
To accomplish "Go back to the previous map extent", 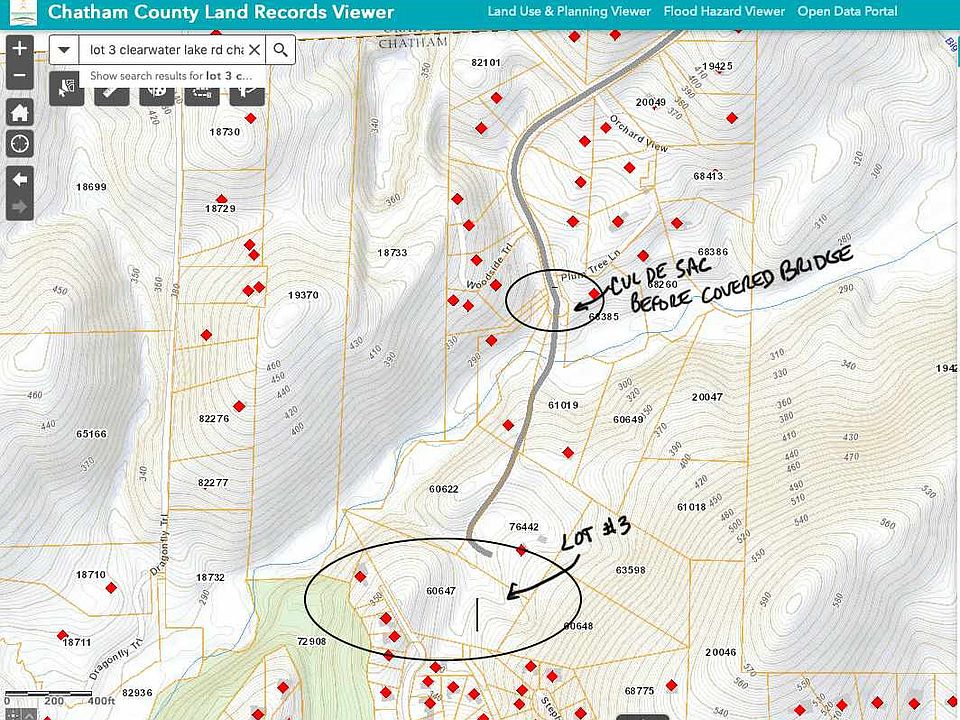I will click(x=20, y=179).
